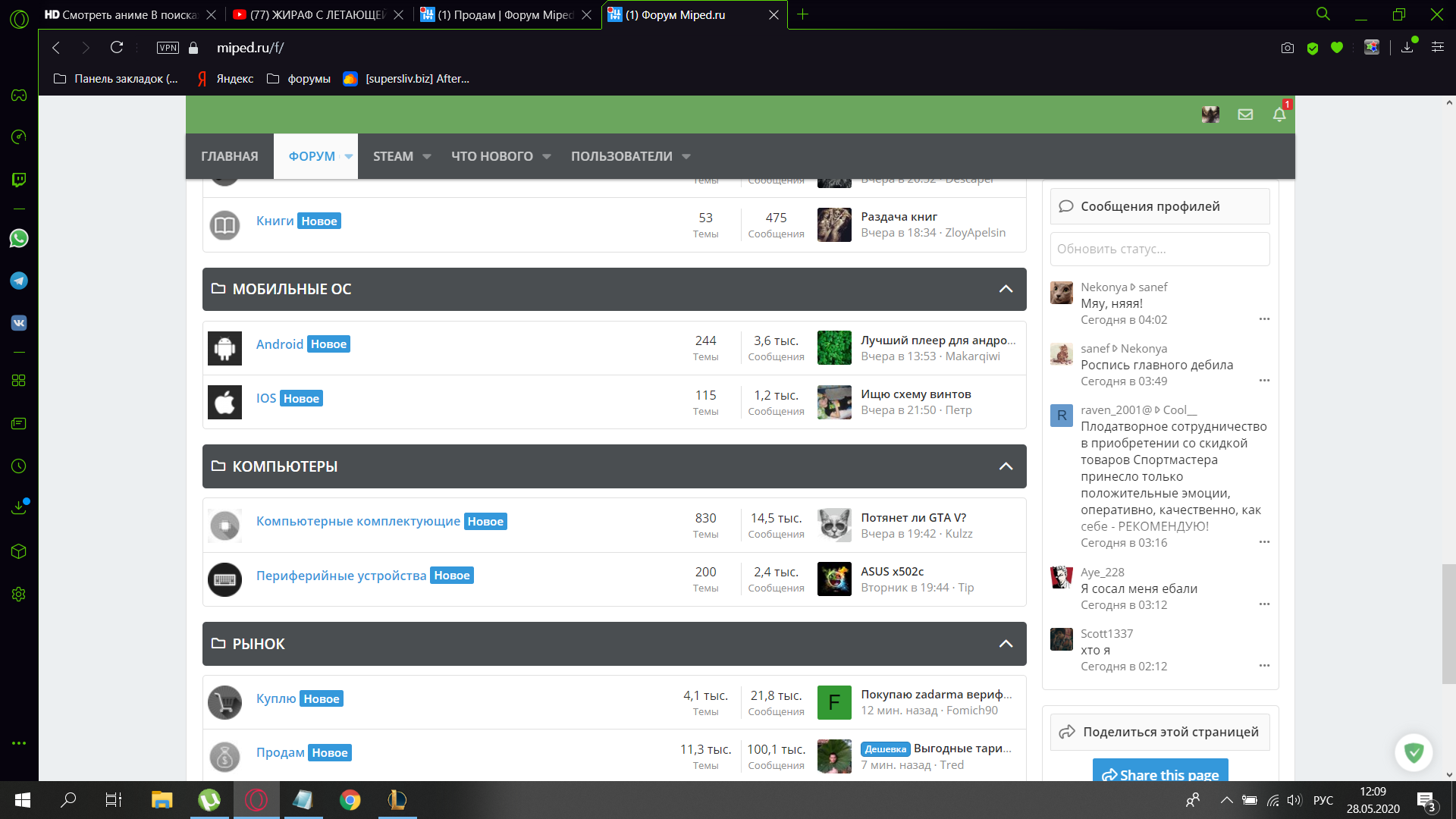Open File Explorer from the taskbar
1456x819 pixels.
coord(162,800)
